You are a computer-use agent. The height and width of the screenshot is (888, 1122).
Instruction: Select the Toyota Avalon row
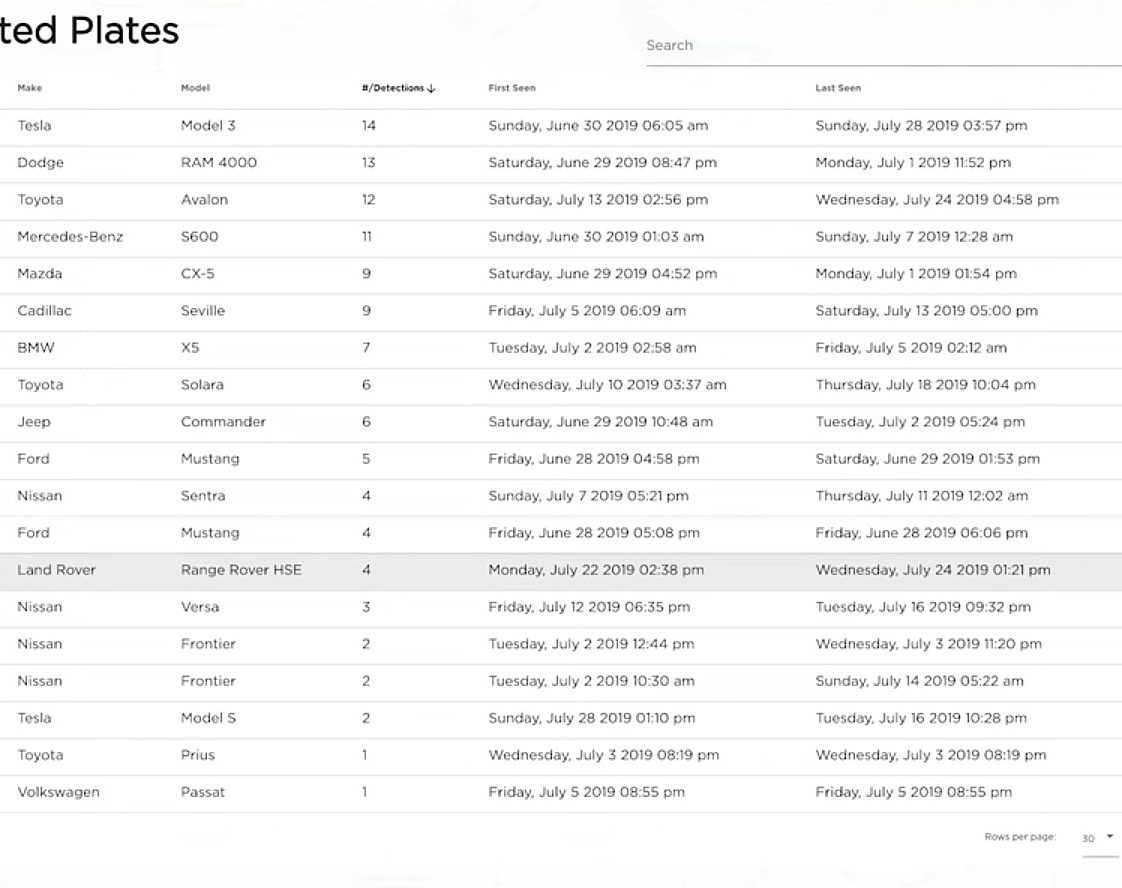561,200
